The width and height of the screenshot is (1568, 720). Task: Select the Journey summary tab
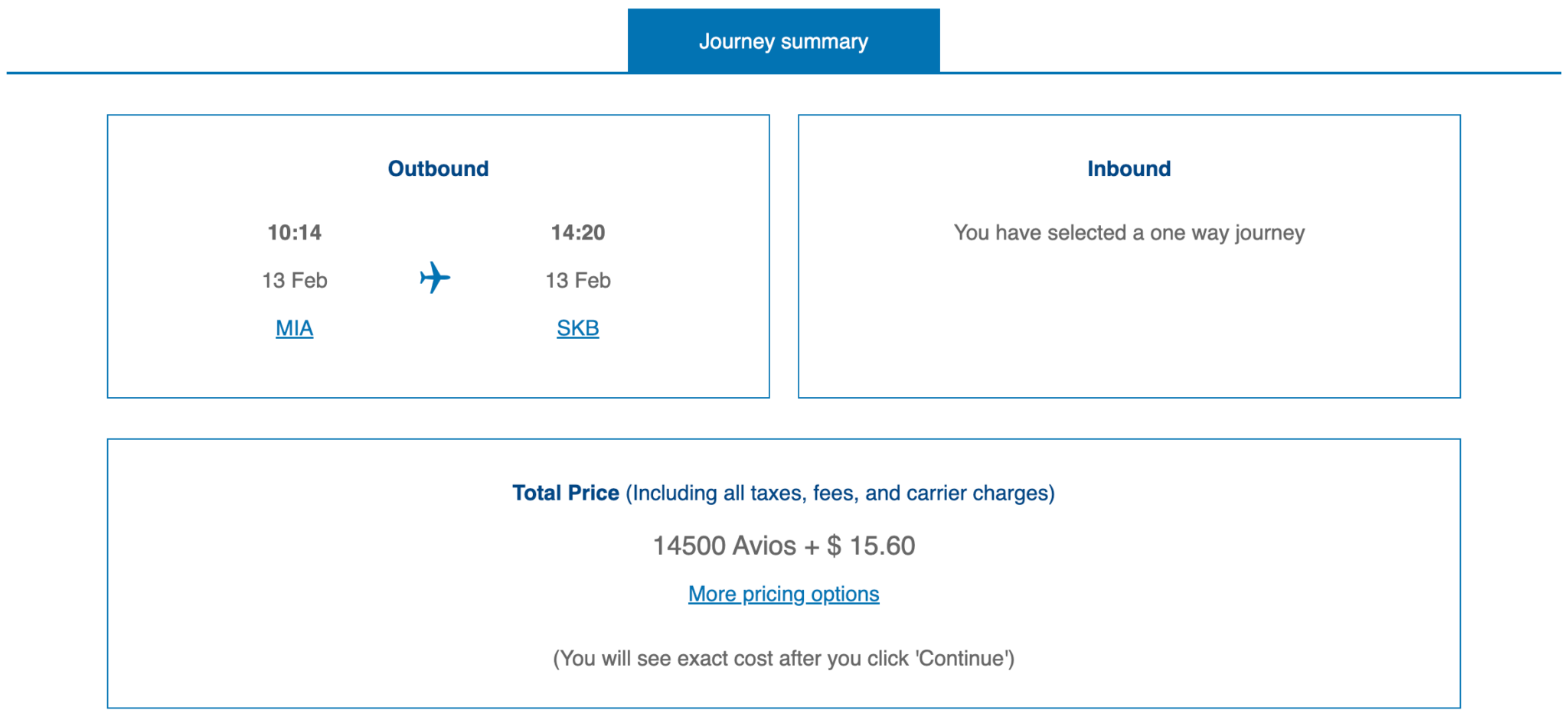point(782,41)
